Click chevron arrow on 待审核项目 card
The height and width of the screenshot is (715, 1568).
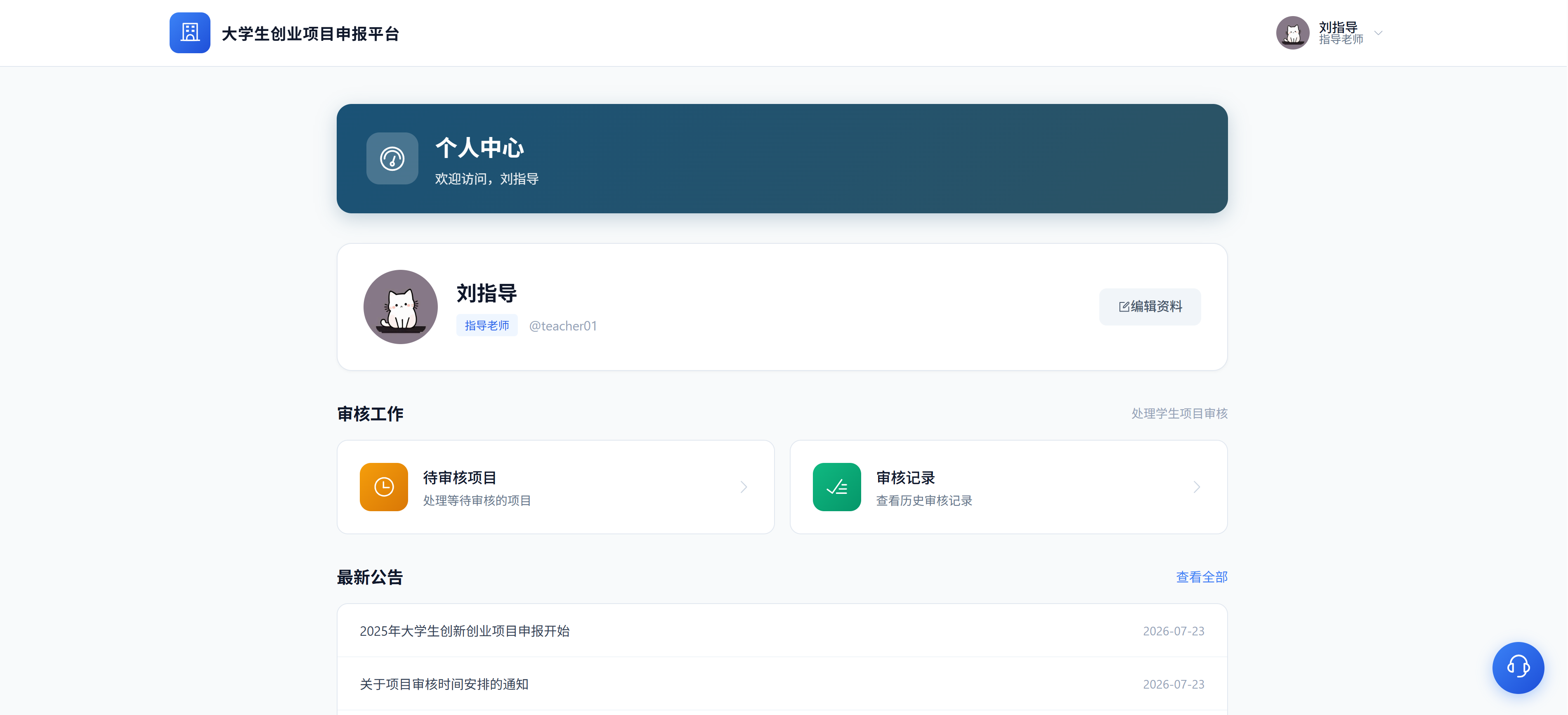(x=744, y=487)
